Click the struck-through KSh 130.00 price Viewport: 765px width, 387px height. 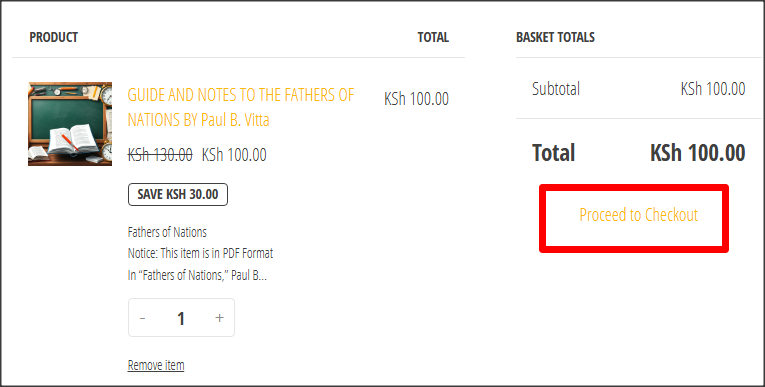click(x=160, y=155)
